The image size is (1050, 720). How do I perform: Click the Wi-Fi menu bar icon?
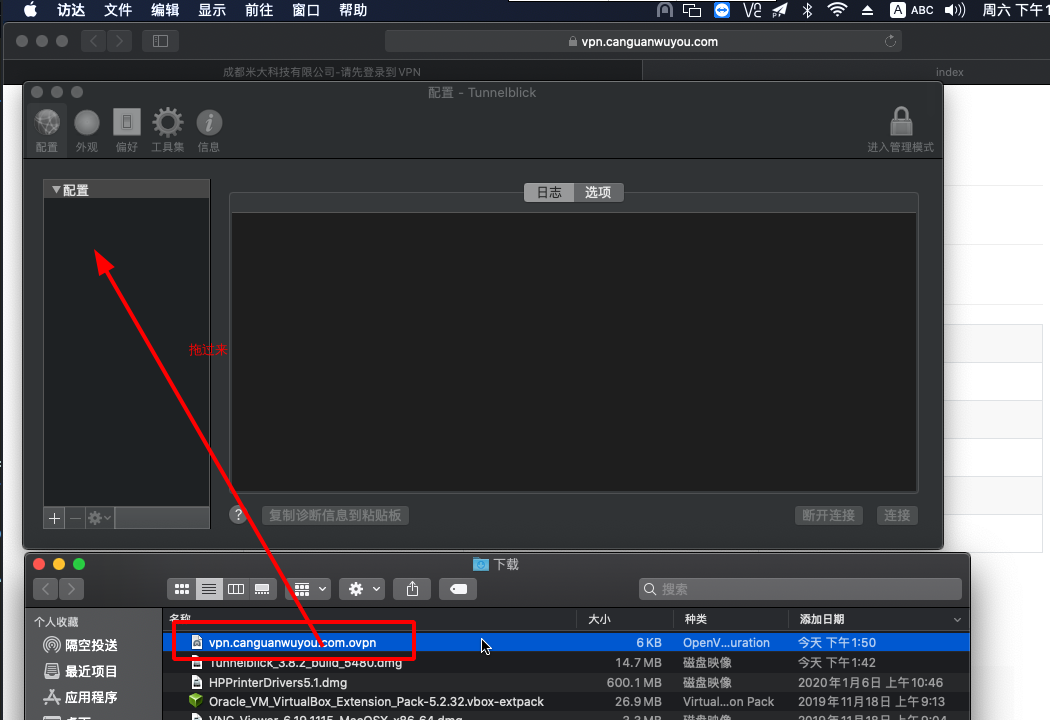(x=837, y=10)
